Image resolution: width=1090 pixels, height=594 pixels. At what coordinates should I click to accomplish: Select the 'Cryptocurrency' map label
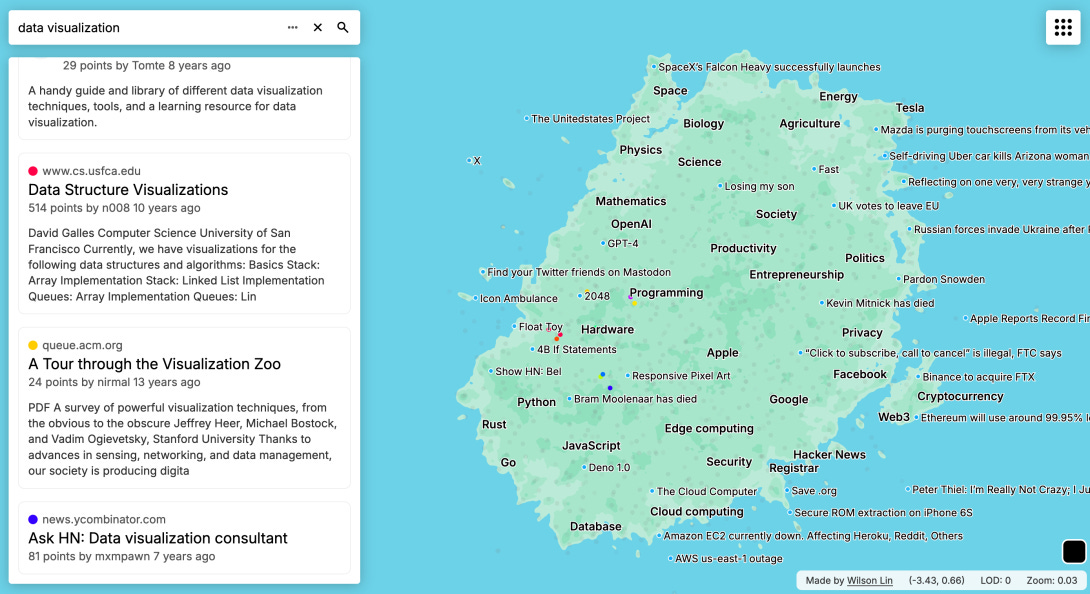[960, 396]
